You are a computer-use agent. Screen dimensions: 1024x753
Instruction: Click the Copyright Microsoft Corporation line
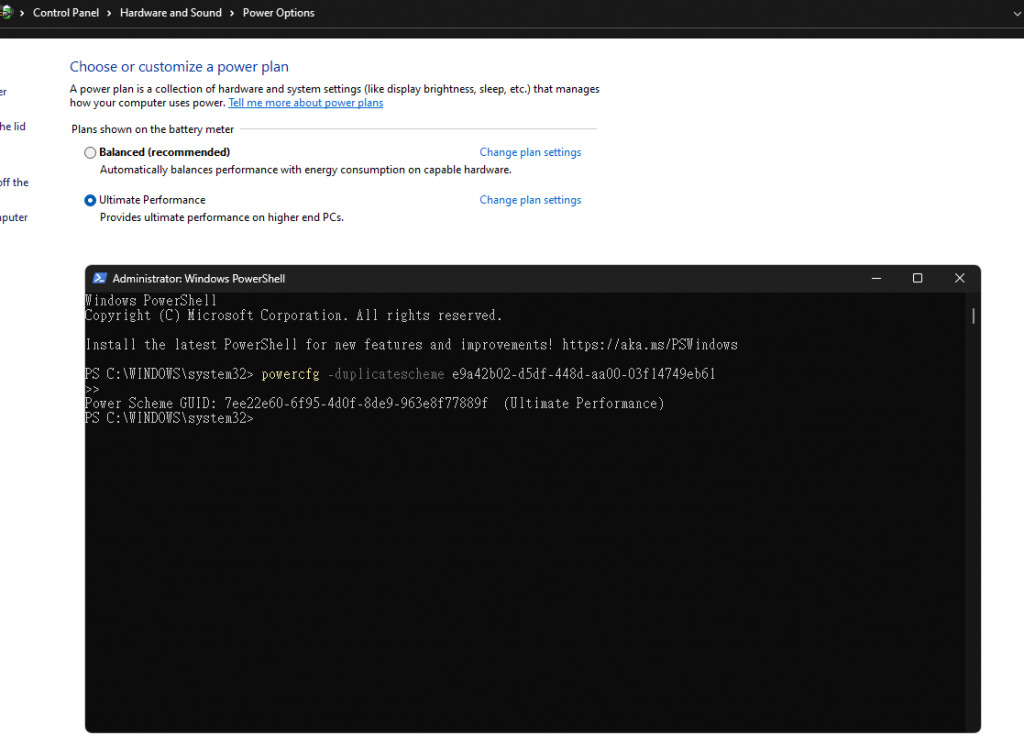pyautogui.click(x=293, y=315)
